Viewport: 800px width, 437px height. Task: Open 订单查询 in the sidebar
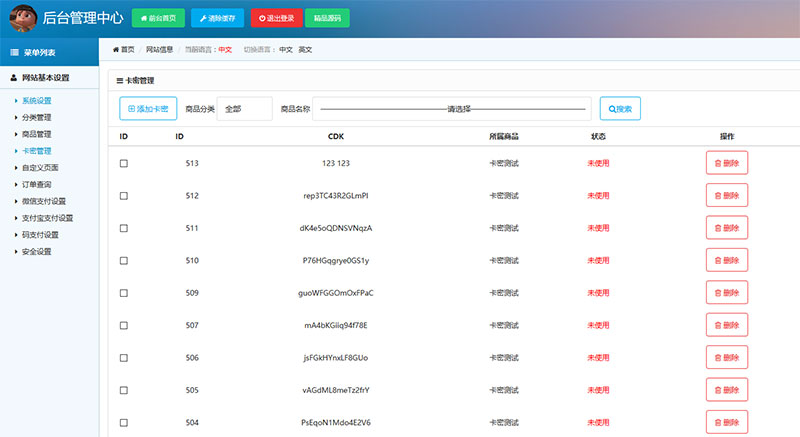point(37,184)
